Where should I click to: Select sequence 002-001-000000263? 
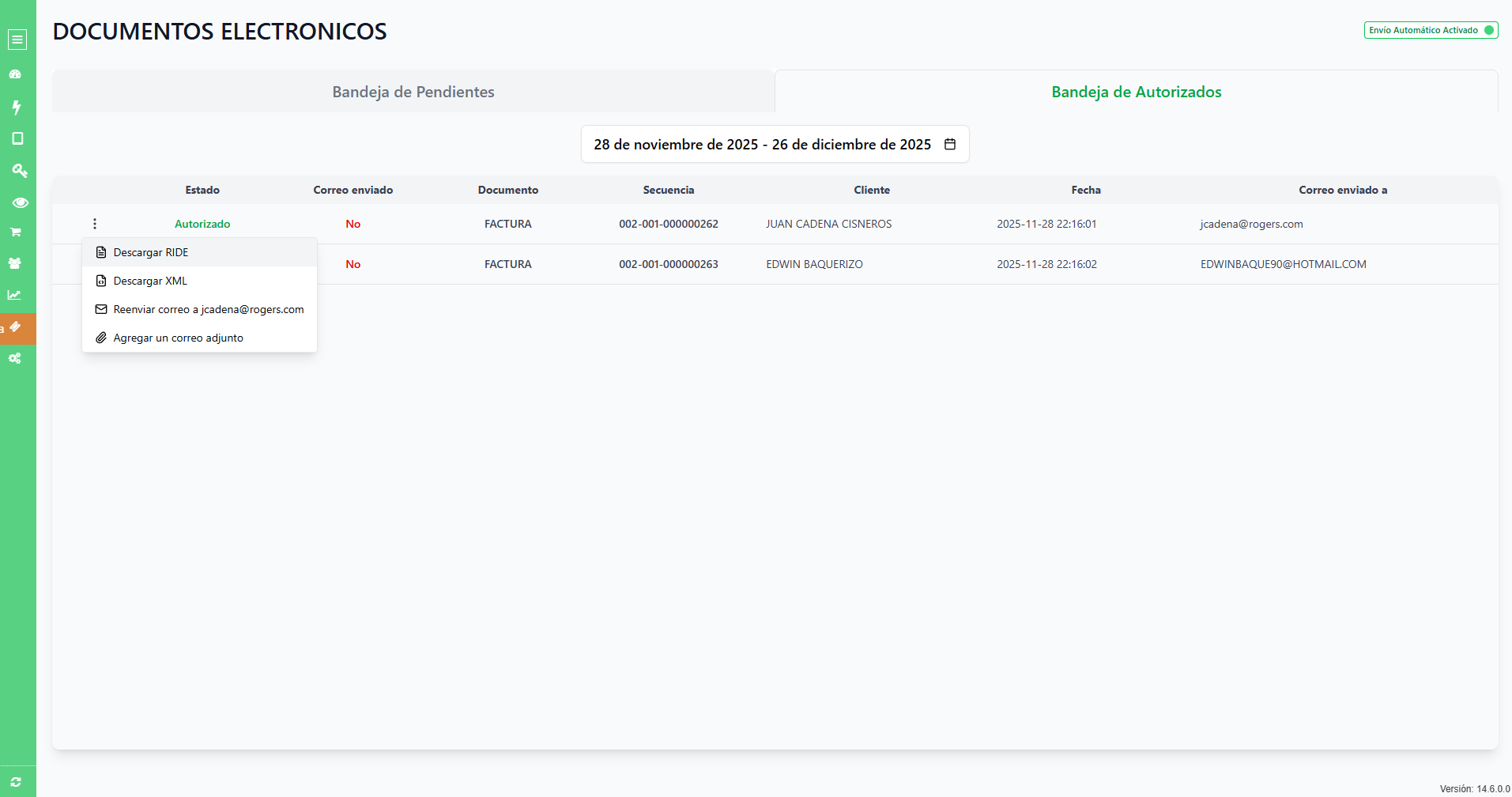point(669,264)
